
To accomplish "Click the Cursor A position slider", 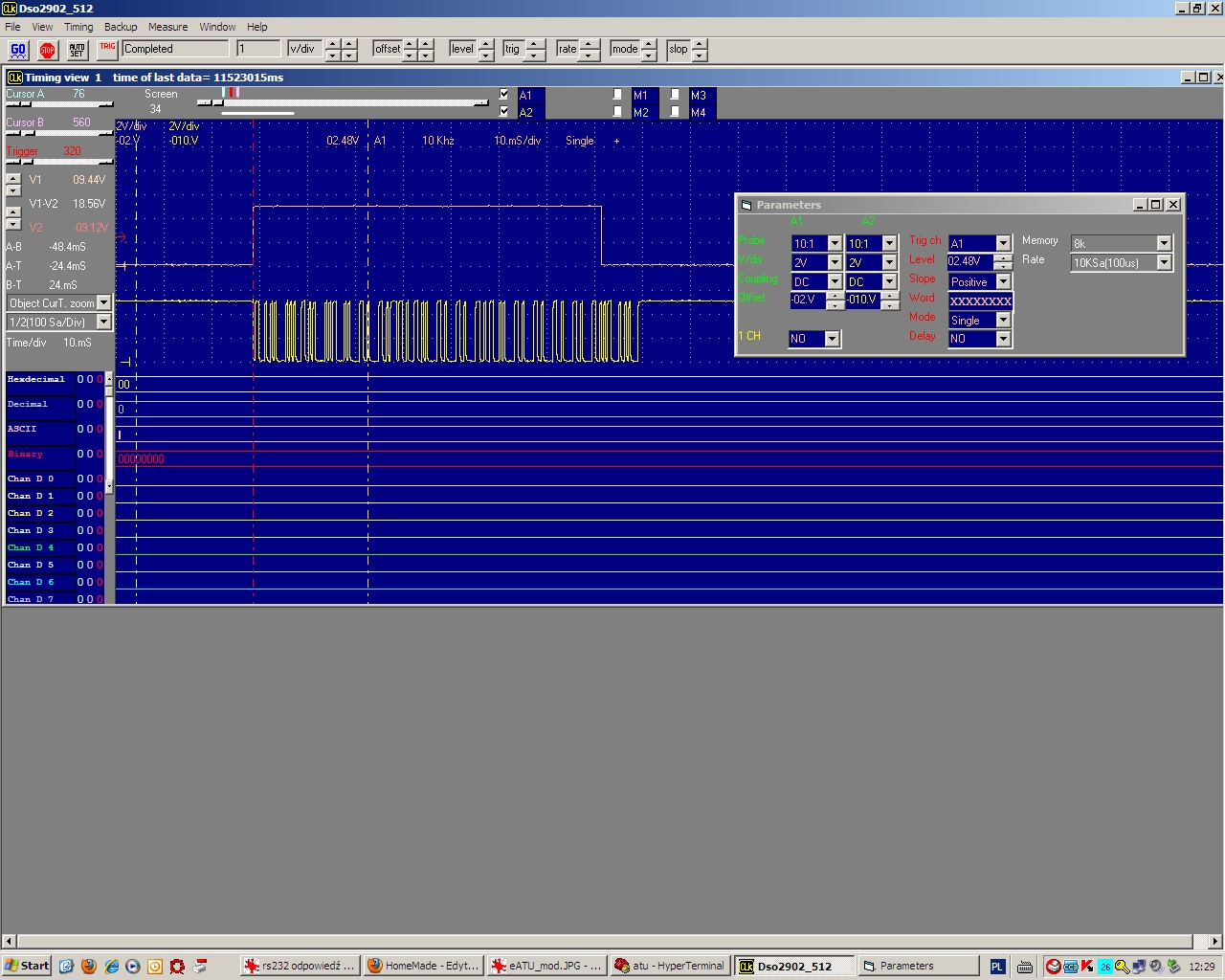I will pos(59,105).
